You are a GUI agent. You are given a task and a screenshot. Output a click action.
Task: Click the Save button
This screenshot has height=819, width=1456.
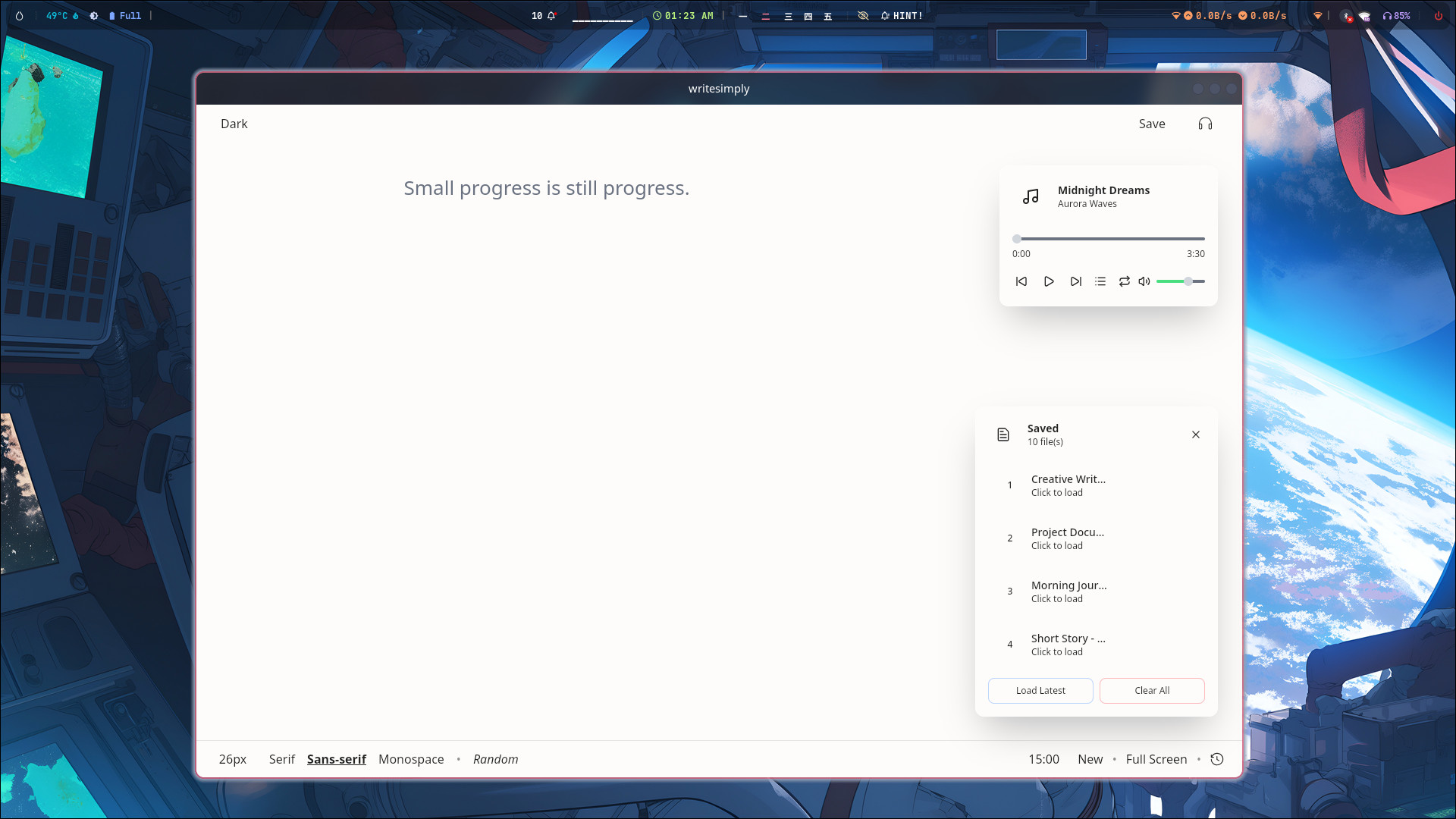(1151, 124)
